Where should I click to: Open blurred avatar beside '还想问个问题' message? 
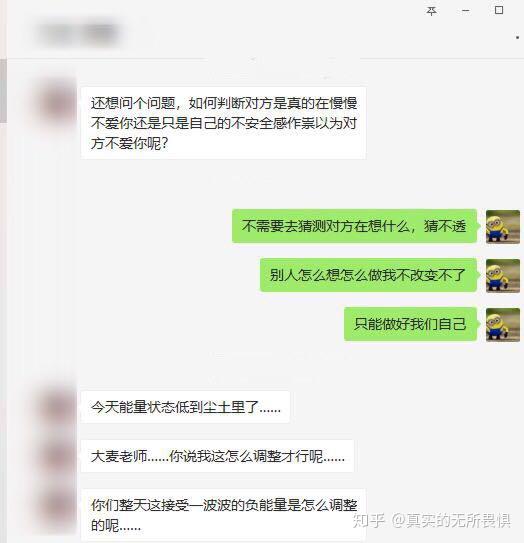pyautogui.click(x=59, y=104)
